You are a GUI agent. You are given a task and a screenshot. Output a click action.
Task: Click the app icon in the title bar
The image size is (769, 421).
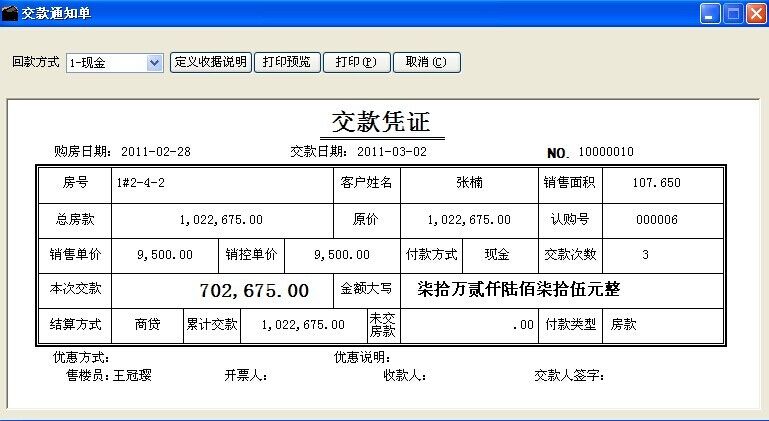coord(11,14)
